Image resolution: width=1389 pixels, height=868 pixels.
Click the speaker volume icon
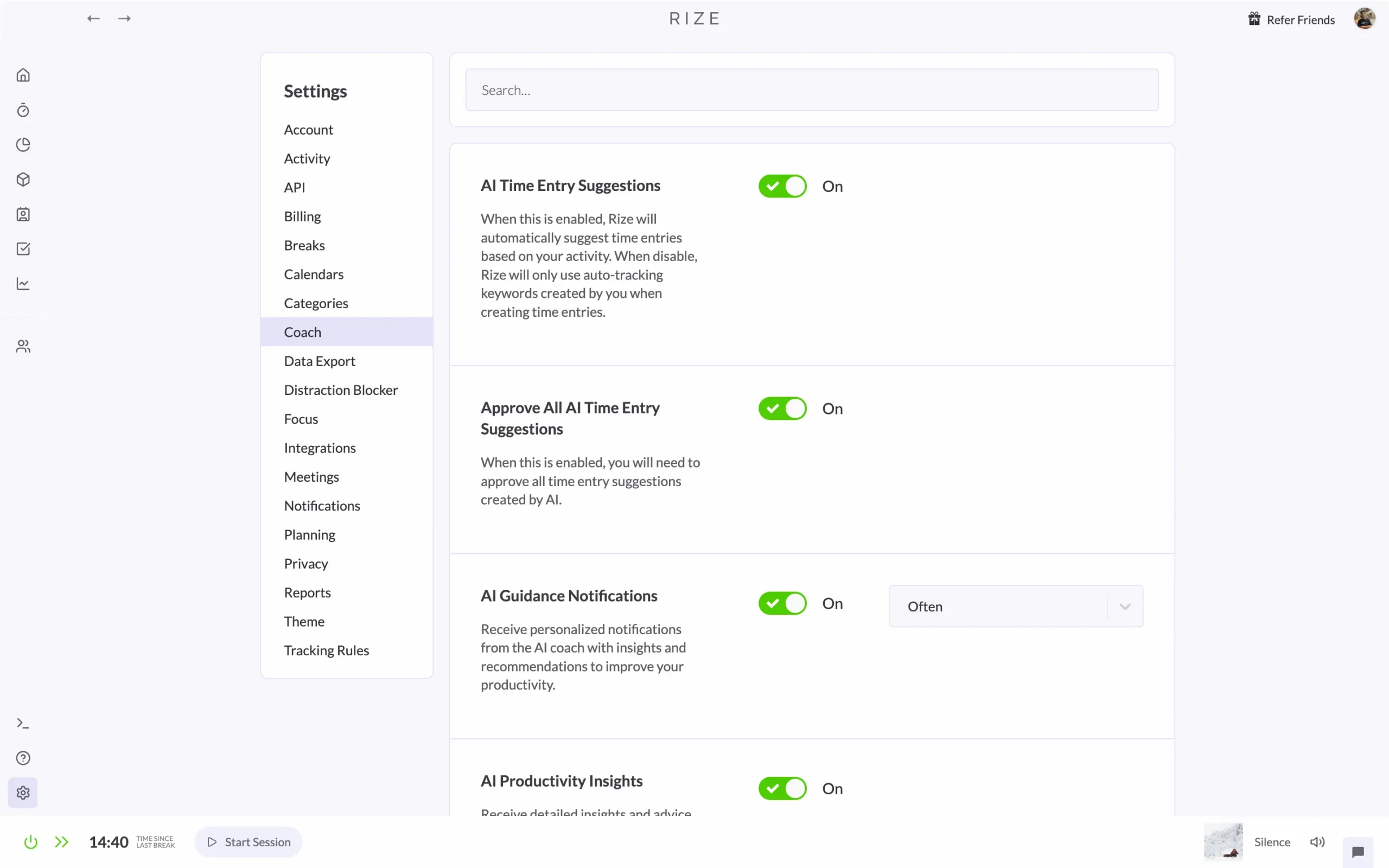coord(1317,841)
